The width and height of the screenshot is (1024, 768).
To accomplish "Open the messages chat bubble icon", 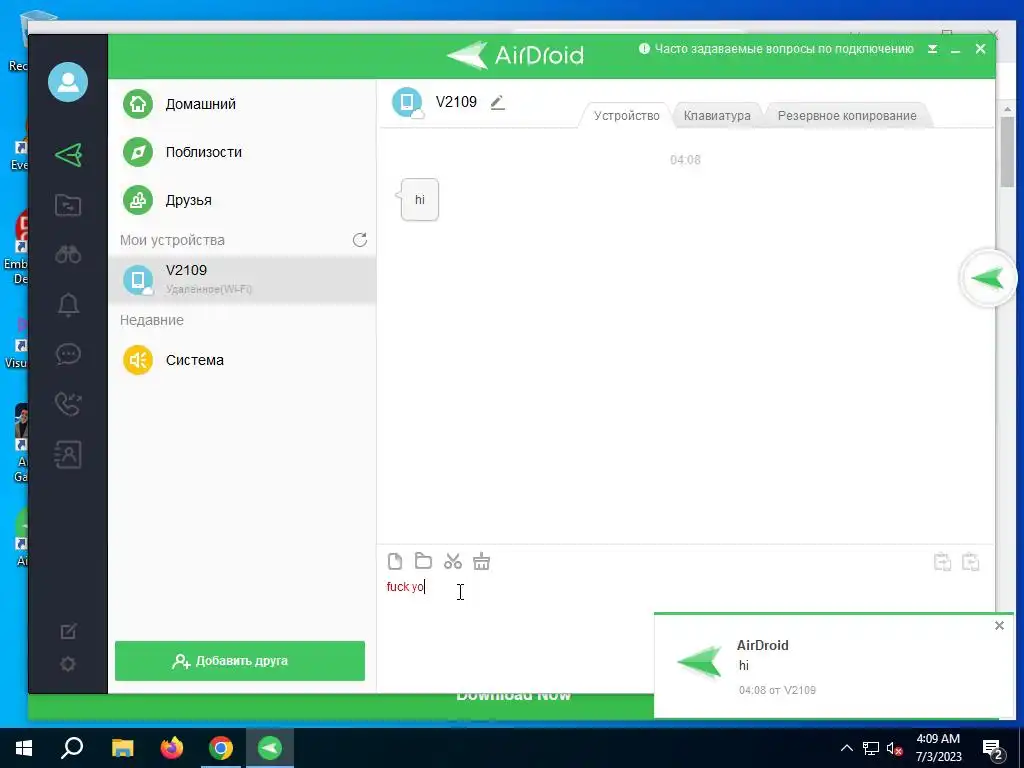I will [68, 354].
